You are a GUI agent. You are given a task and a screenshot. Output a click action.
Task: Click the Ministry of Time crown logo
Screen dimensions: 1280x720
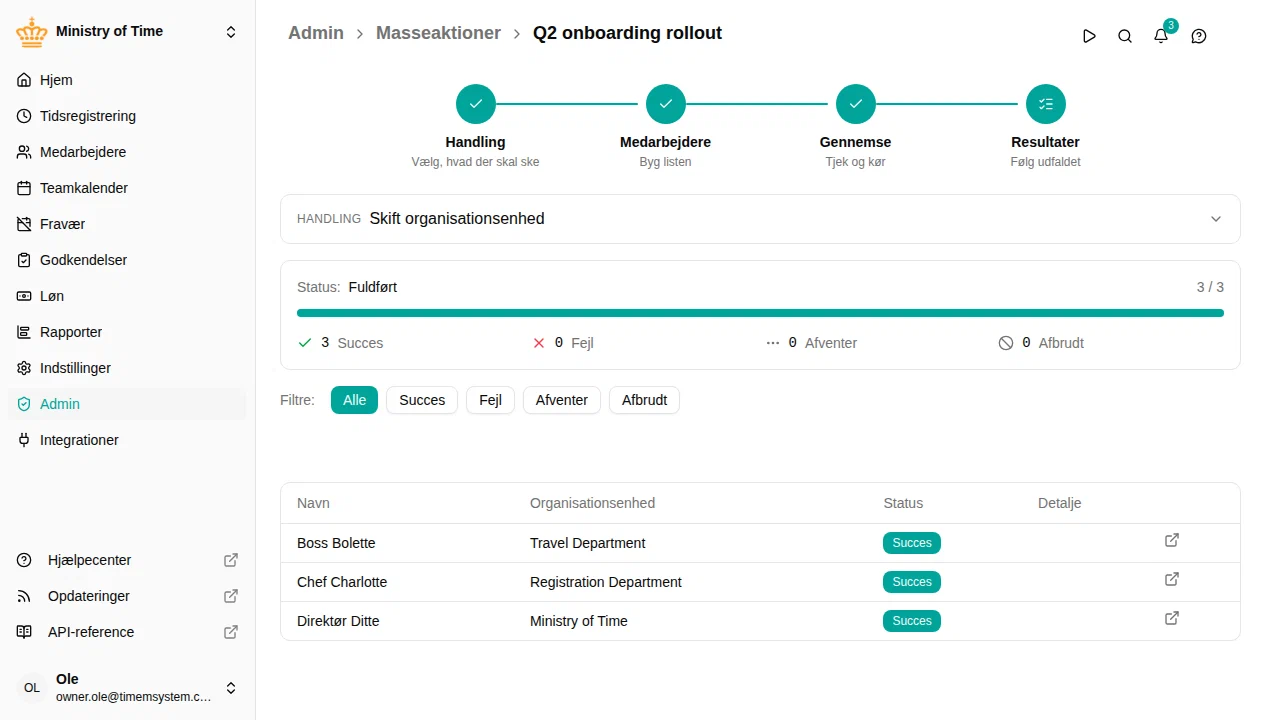(x=32, y=32)
